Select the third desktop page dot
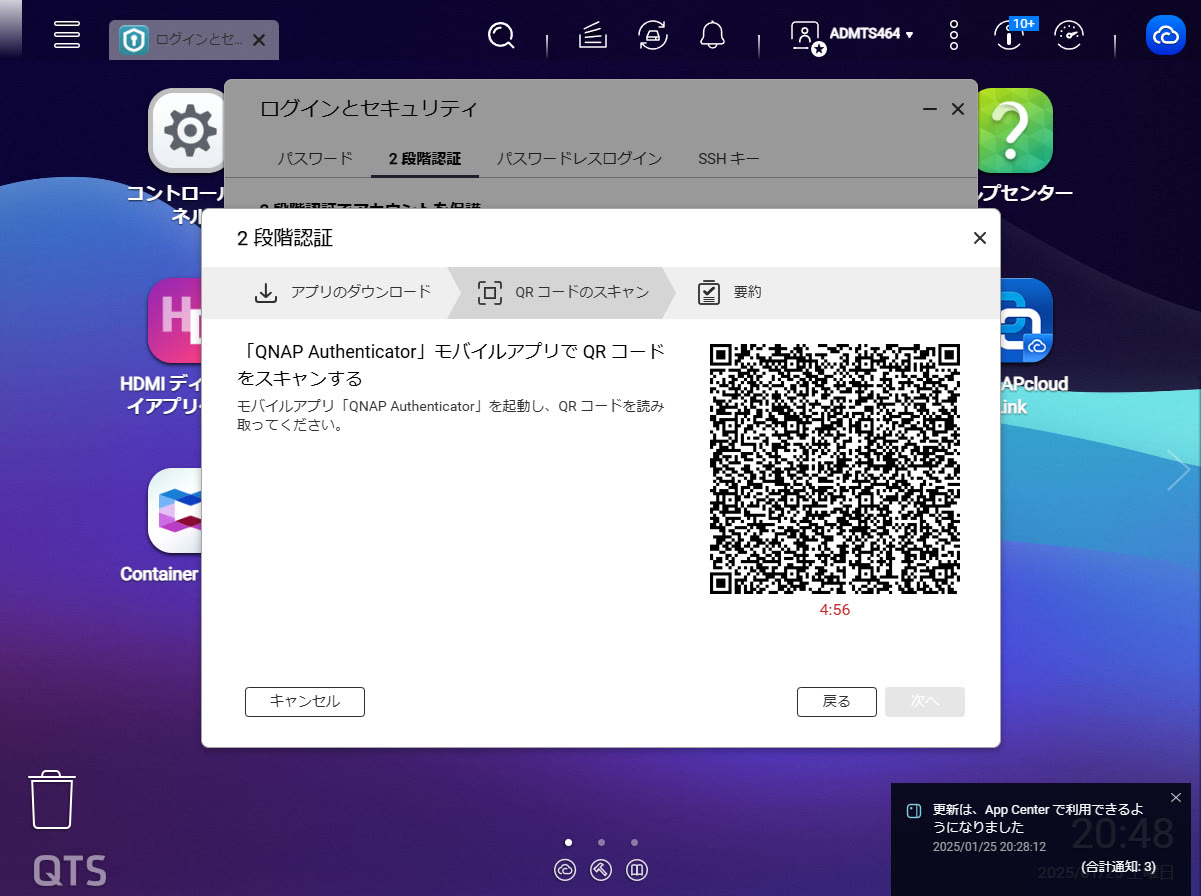 (x=634, y=842)
